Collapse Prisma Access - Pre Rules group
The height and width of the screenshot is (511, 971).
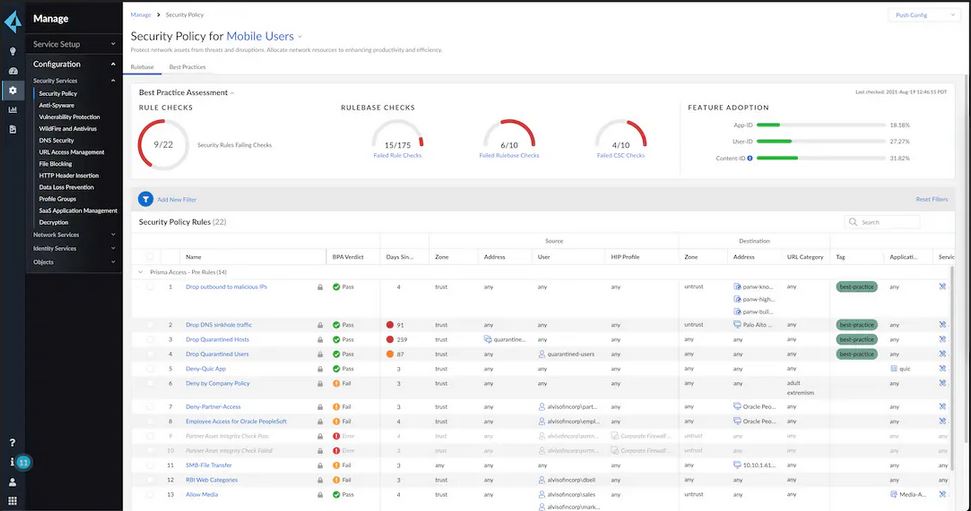tap(141, 272)
